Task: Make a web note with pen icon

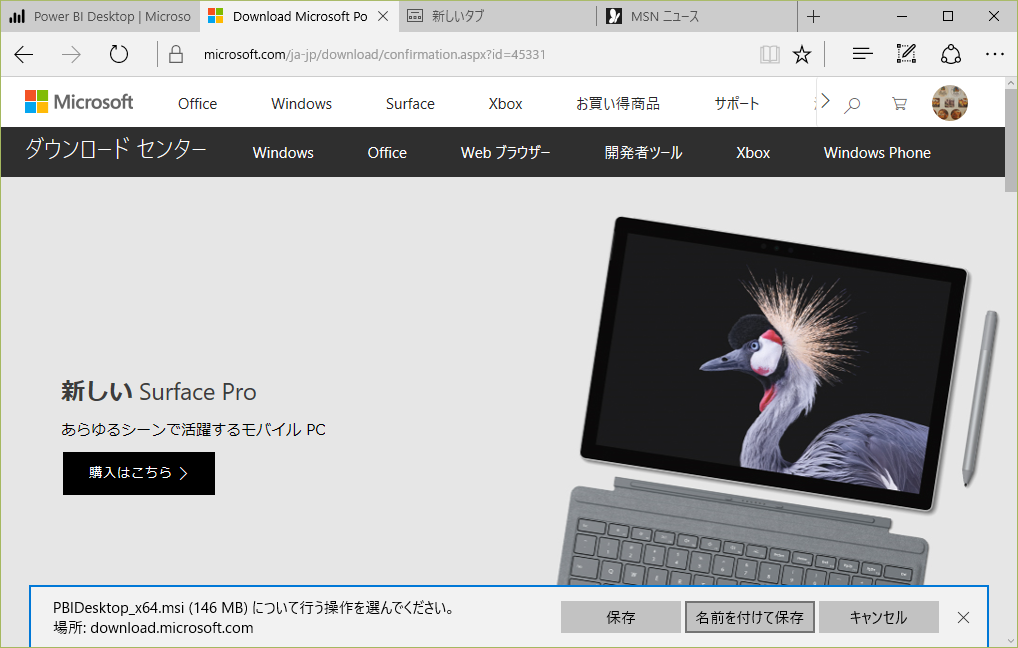Action: (x=906, y=54)
